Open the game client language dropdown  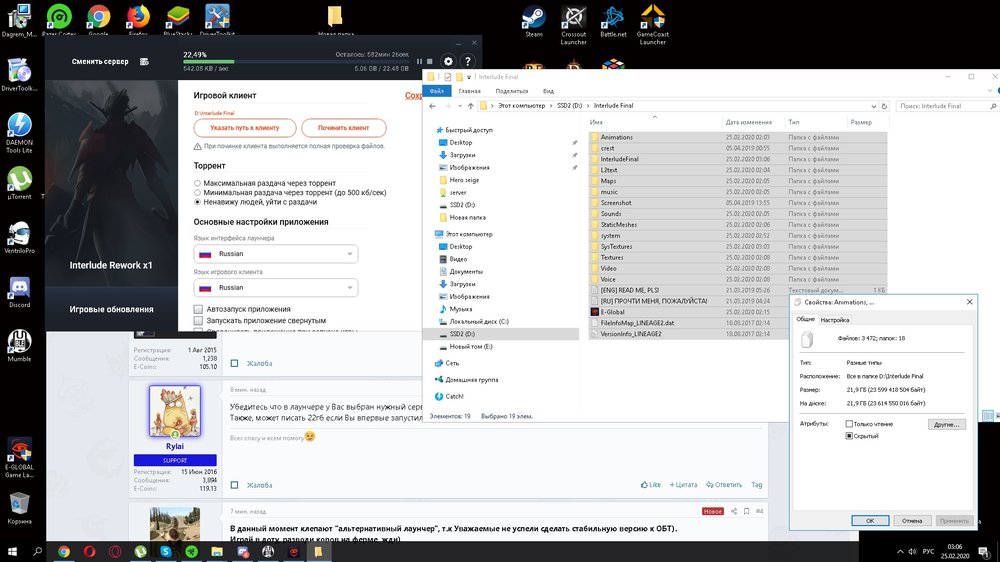click(x=275, y=287)
